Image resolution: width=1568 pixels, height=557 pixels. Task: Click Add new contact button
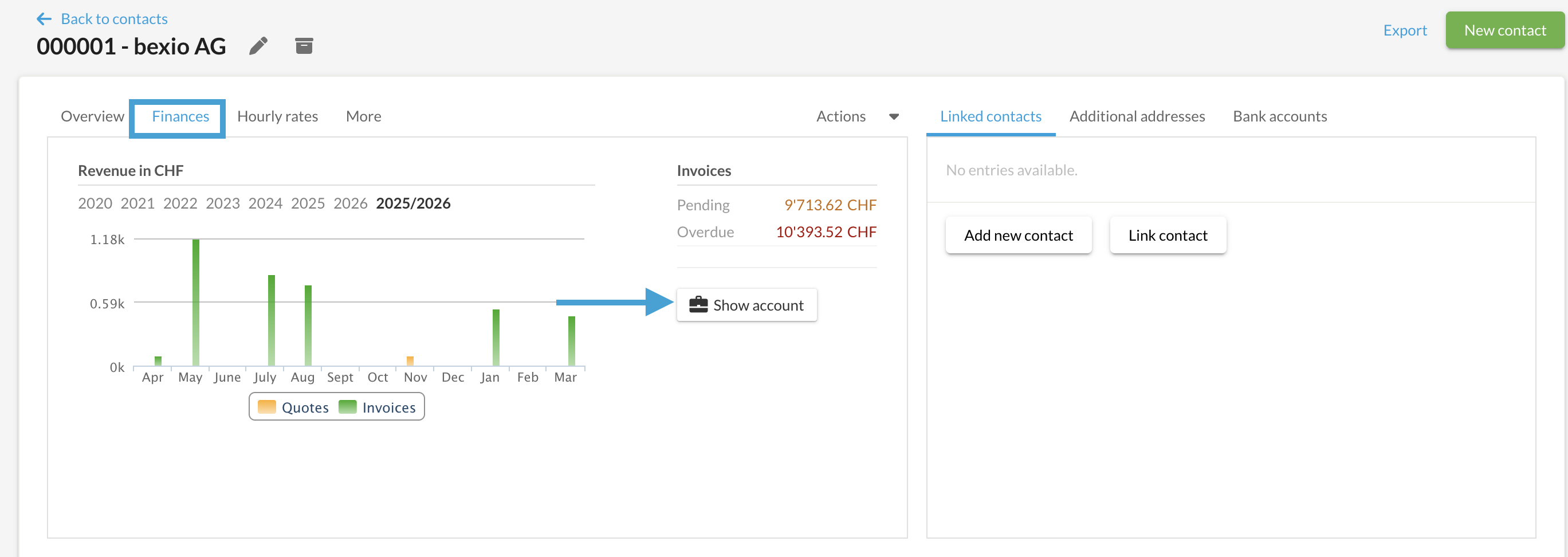(x=1019, y=236)
